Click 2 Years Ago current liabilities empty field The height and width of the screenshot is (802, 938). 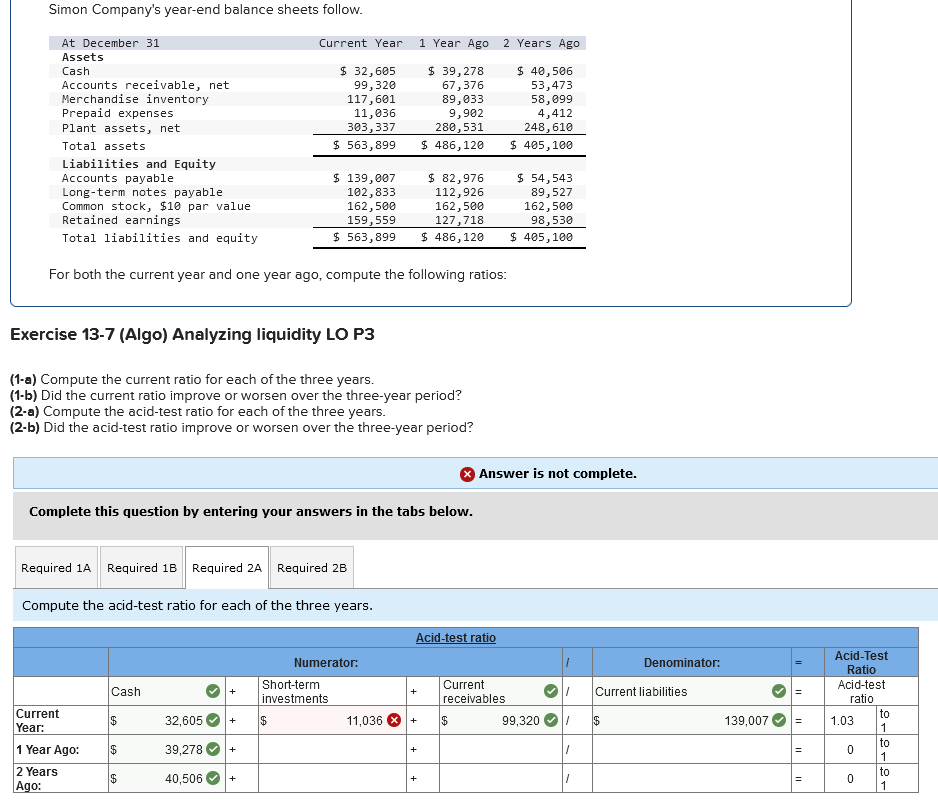[x=692, y=778]
